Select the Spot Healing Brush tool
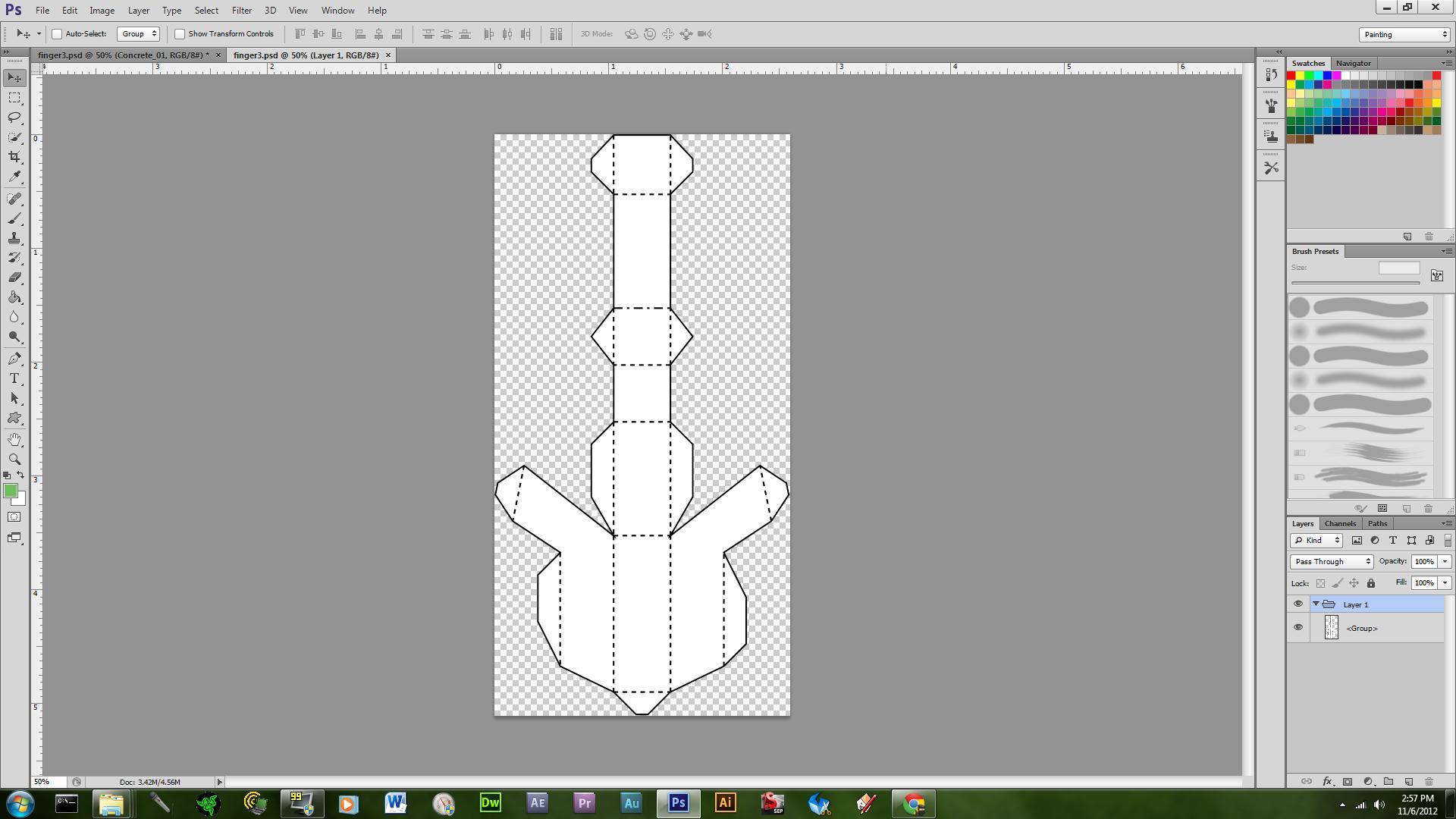Screen dimensions: 1456x819 tap(14, 199)
